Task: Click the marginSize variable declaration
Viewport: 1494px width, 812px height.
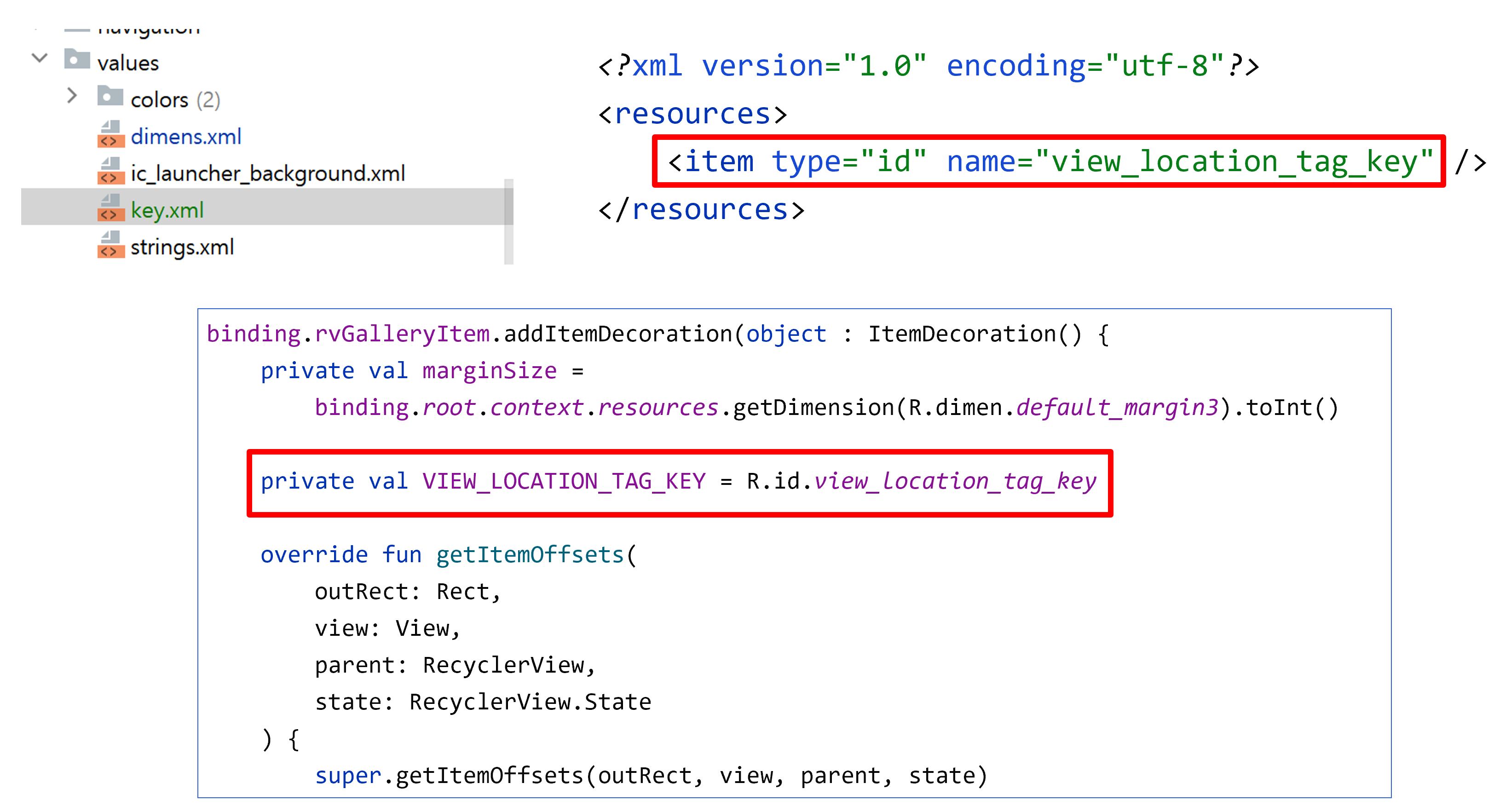Action: click(x=490, y=371)
